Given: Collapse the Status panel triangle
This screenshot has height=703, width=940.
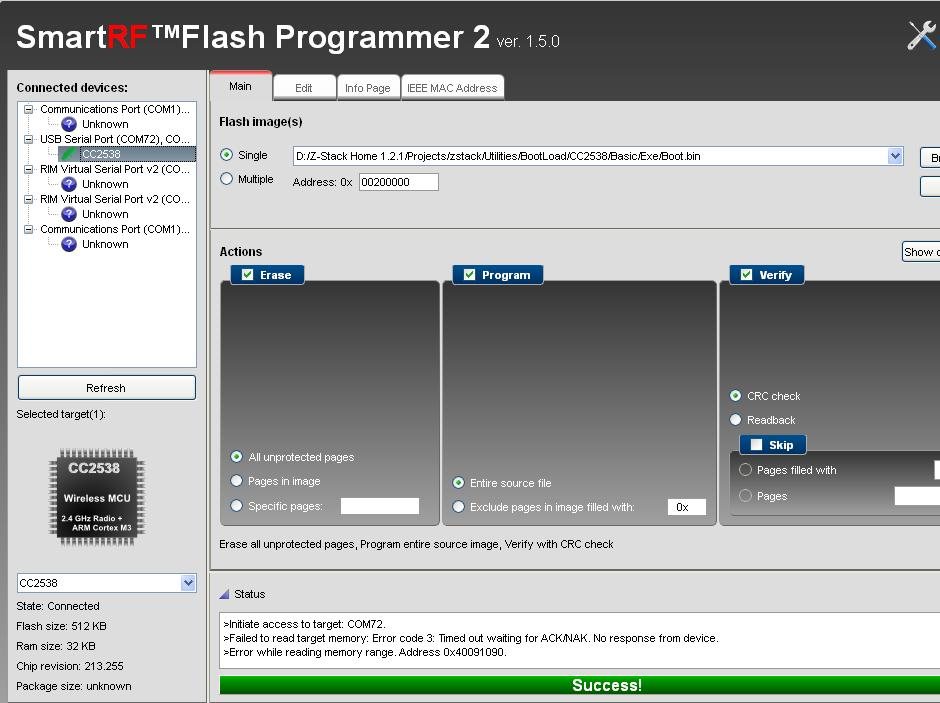Looking at the screenshot, I should tap(224, 594).
